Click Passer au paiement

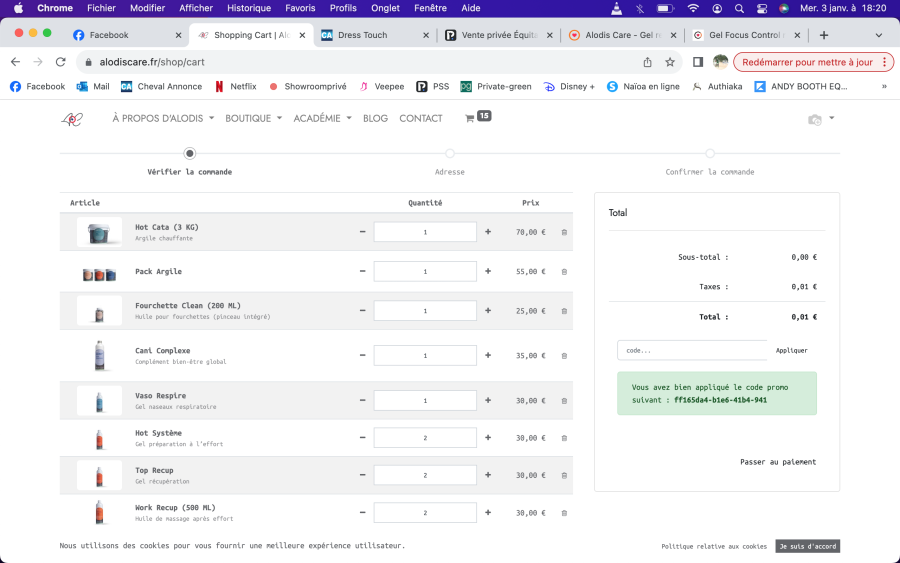[777, 462]
